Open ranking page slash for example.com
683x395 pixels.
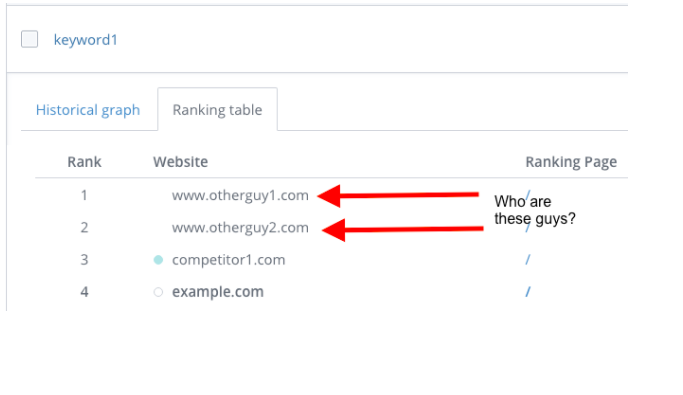[x=527, y=292]
